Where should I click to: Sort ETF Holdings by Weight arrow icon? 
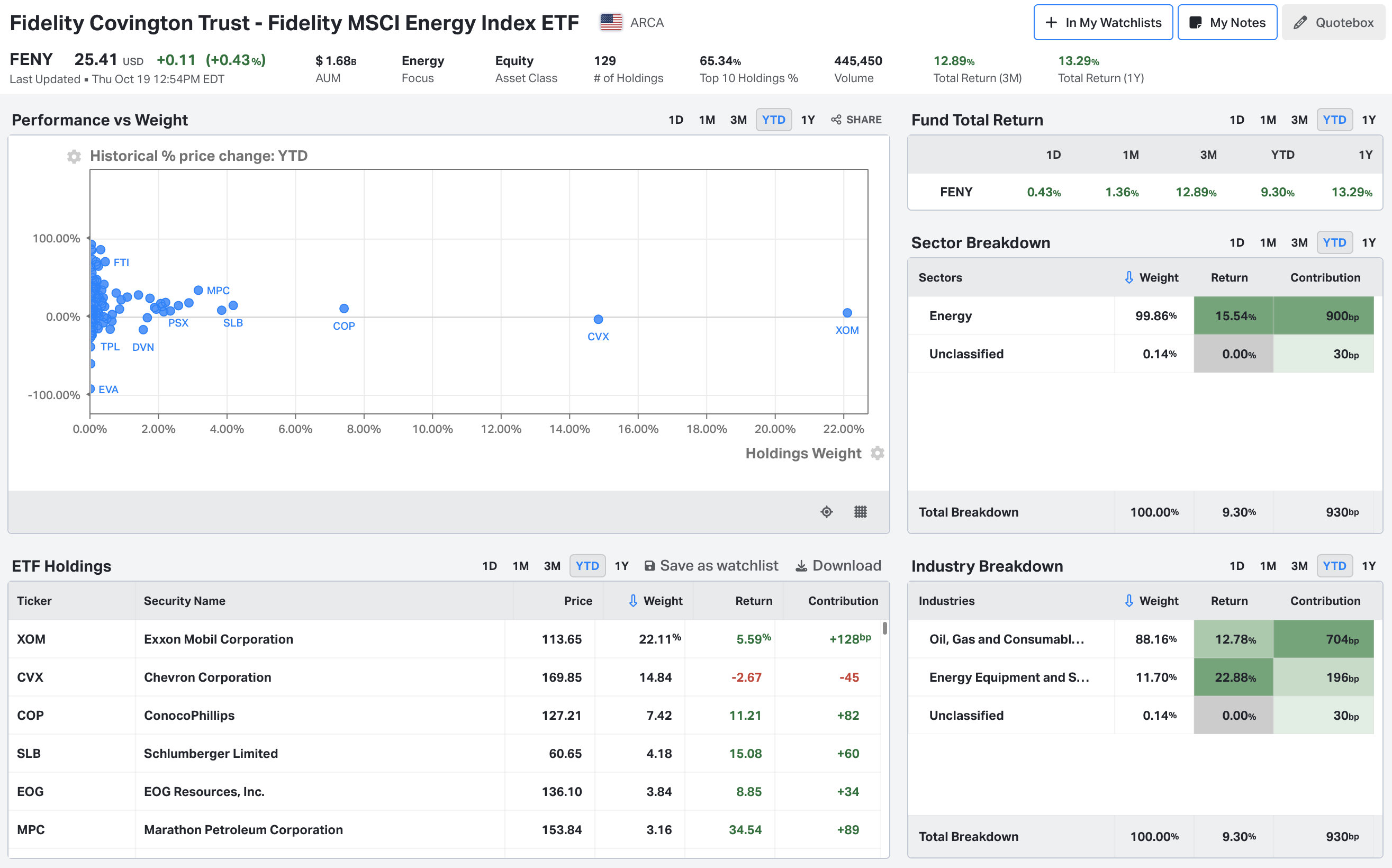pyautogui.click(x=633, y=601)
